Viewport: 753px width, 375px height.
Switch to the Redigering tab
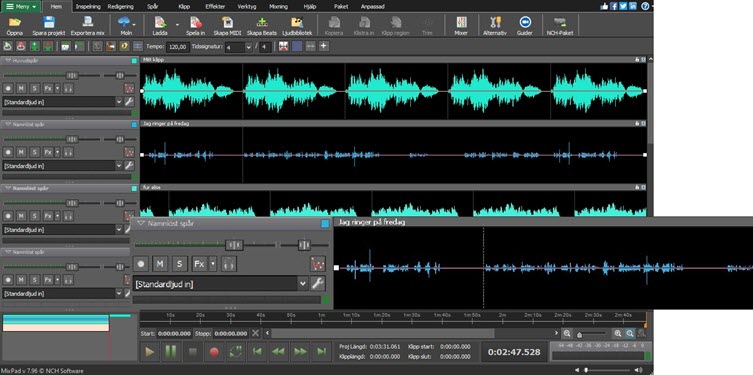click(121, 7)
